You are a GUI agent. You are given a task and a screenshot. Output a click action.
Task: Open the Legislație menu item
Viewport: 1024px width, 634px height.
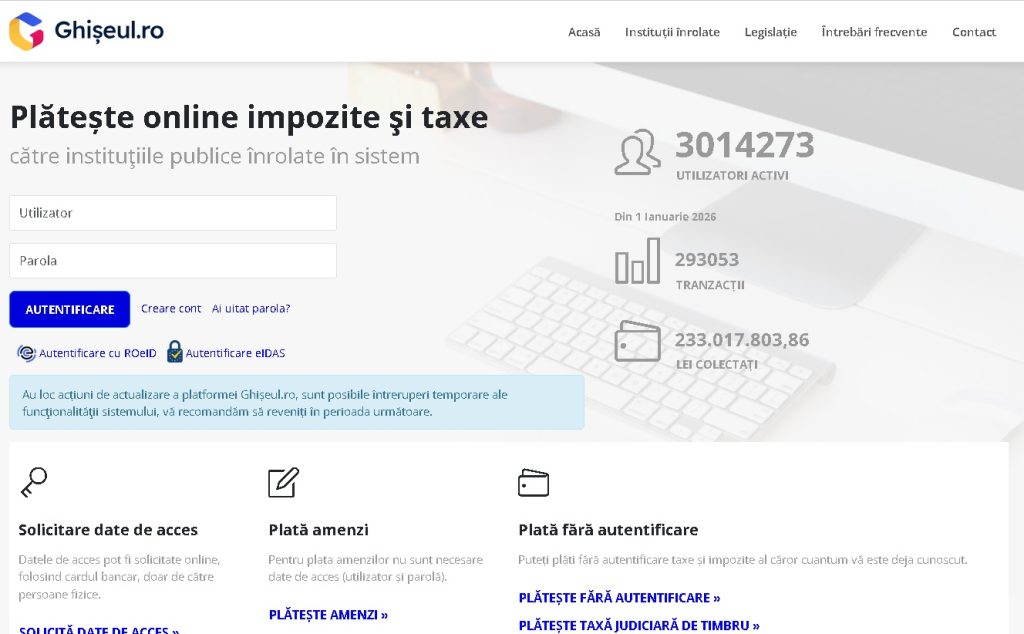point(770,32)
